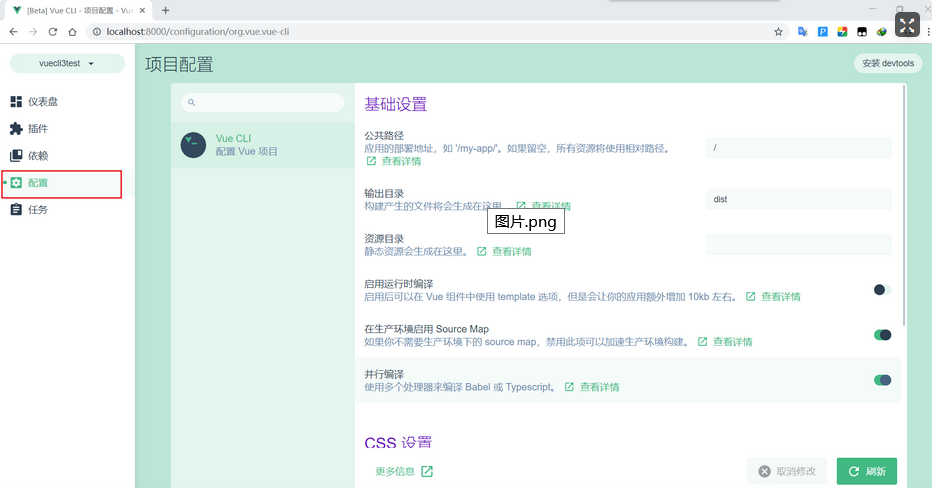Close the Vue CLI browser tab

point(142,10)
